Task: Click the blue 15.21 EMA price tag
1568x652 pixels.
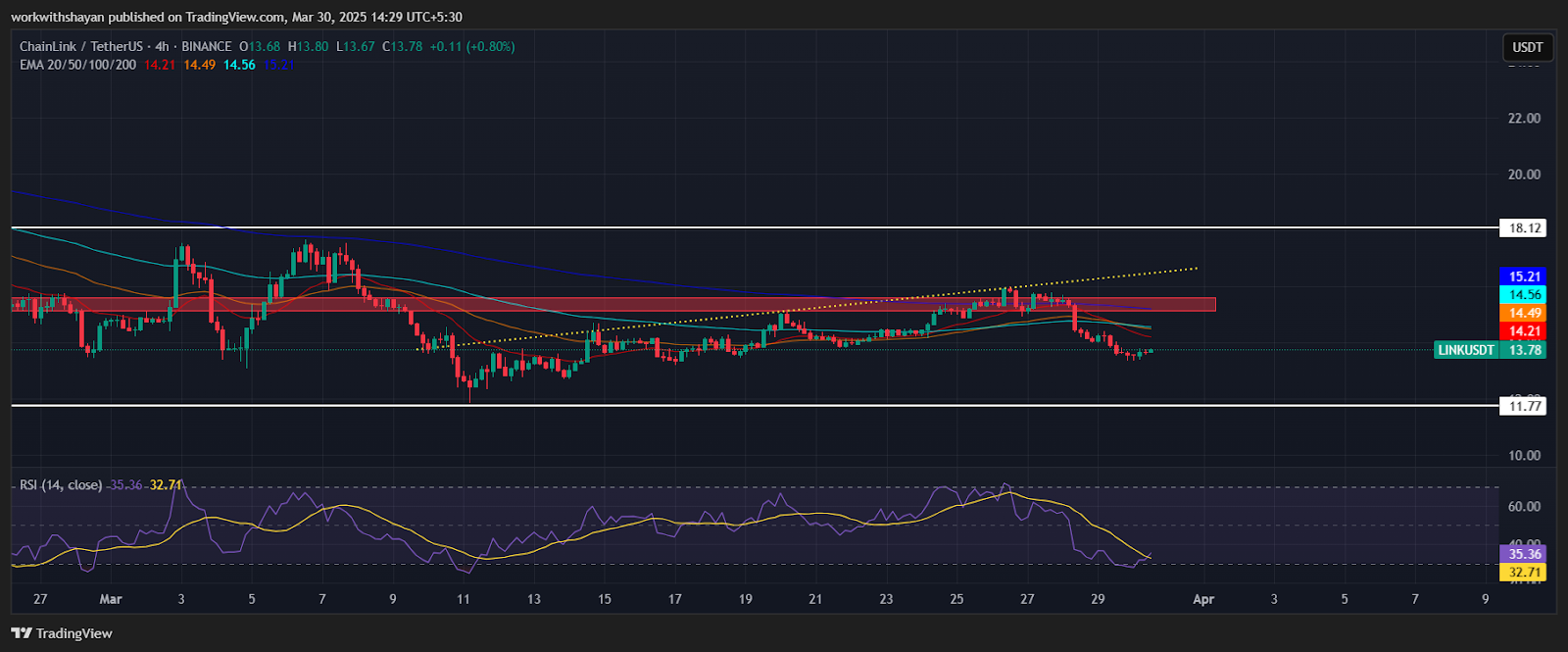Action: [1524, 276]
